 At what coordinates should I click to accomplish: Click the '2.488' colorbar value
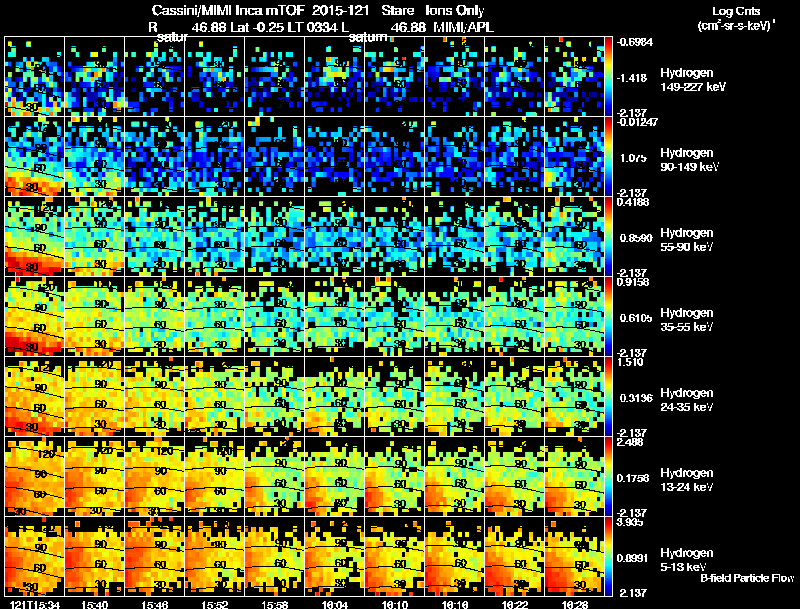coord(630,442)
